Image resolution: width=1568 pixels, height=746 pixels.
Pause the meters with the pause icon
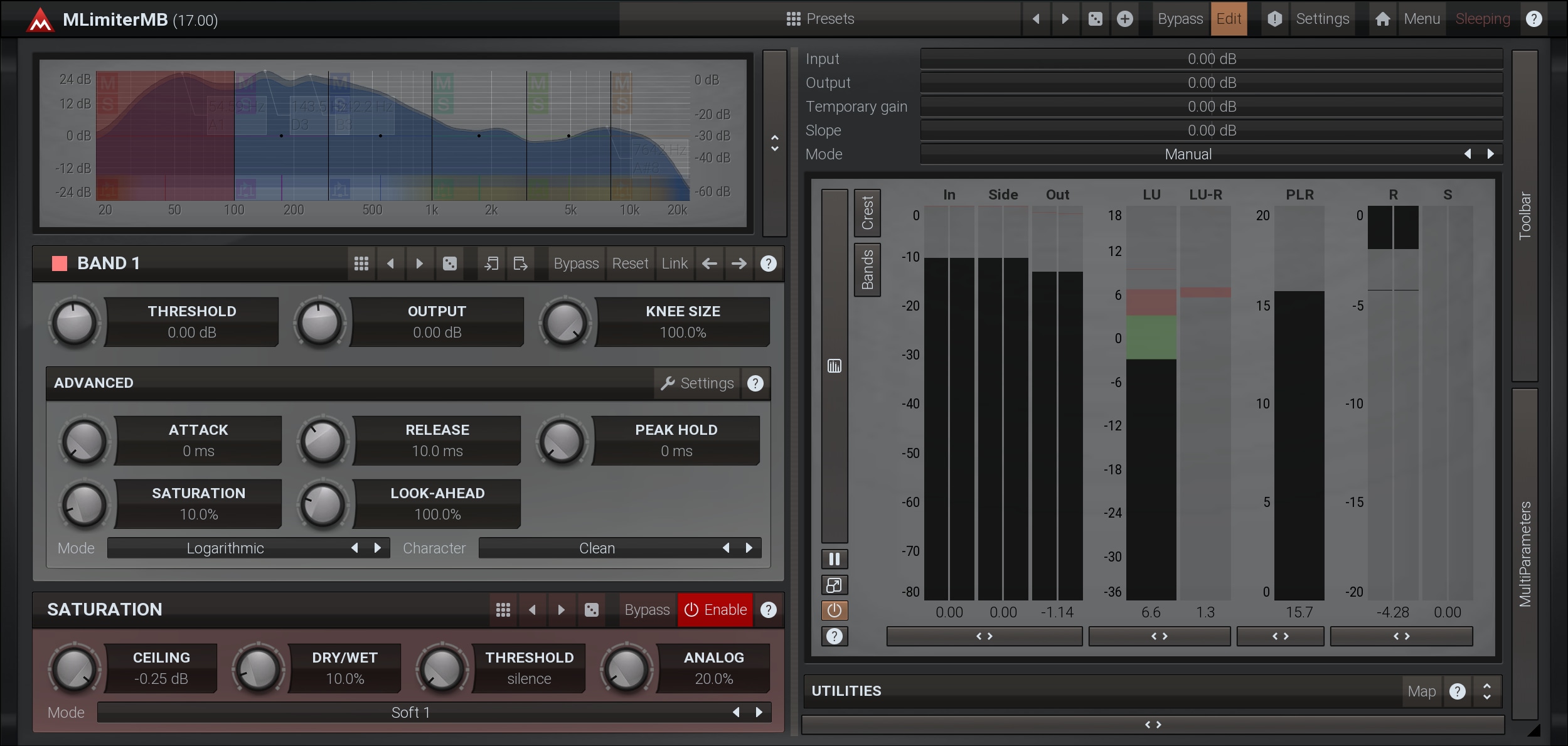coord(834,558)
